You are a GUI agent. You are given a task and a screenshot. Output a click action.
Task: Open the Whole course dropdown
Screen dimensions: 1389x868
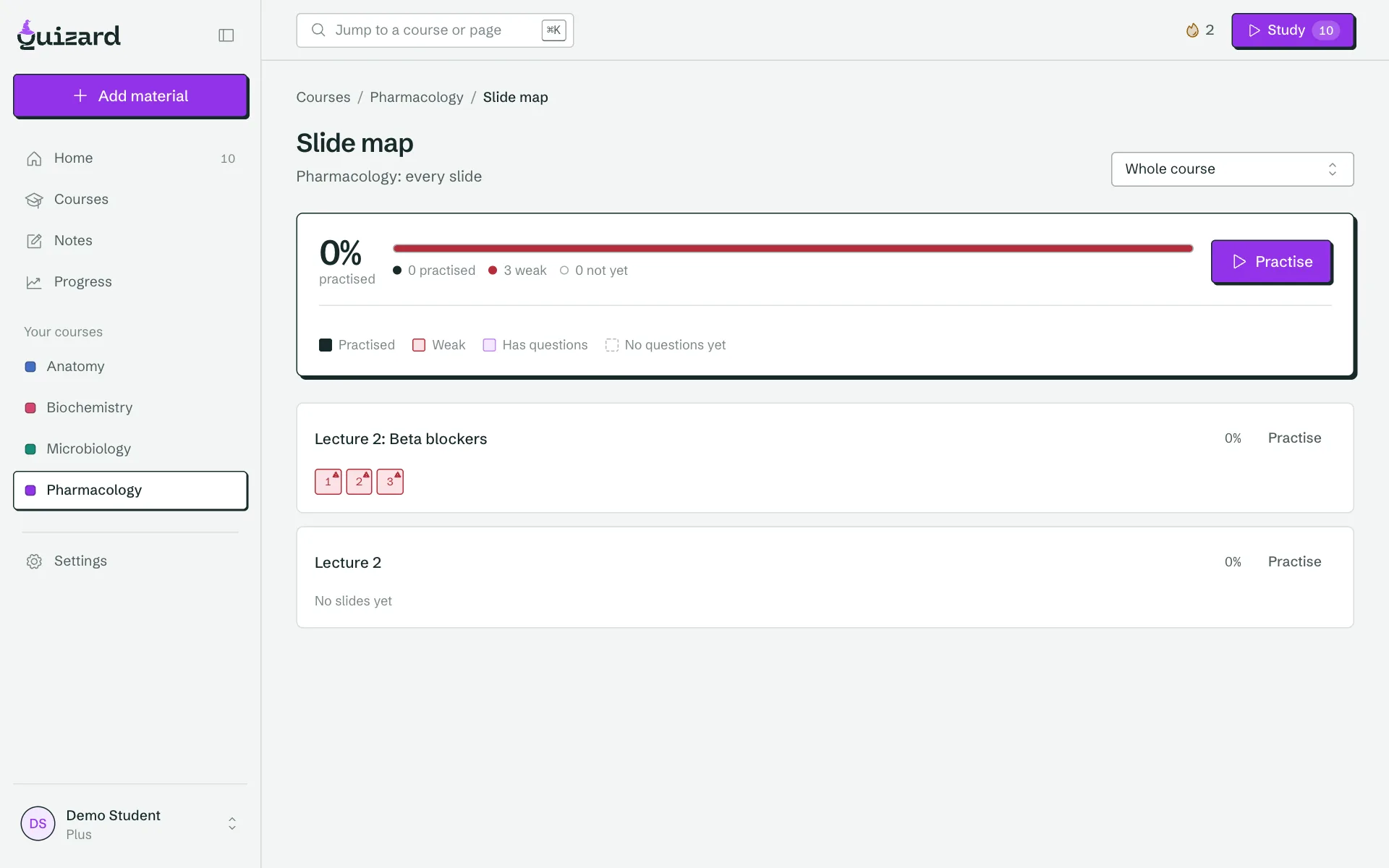tap(1232, 169)
